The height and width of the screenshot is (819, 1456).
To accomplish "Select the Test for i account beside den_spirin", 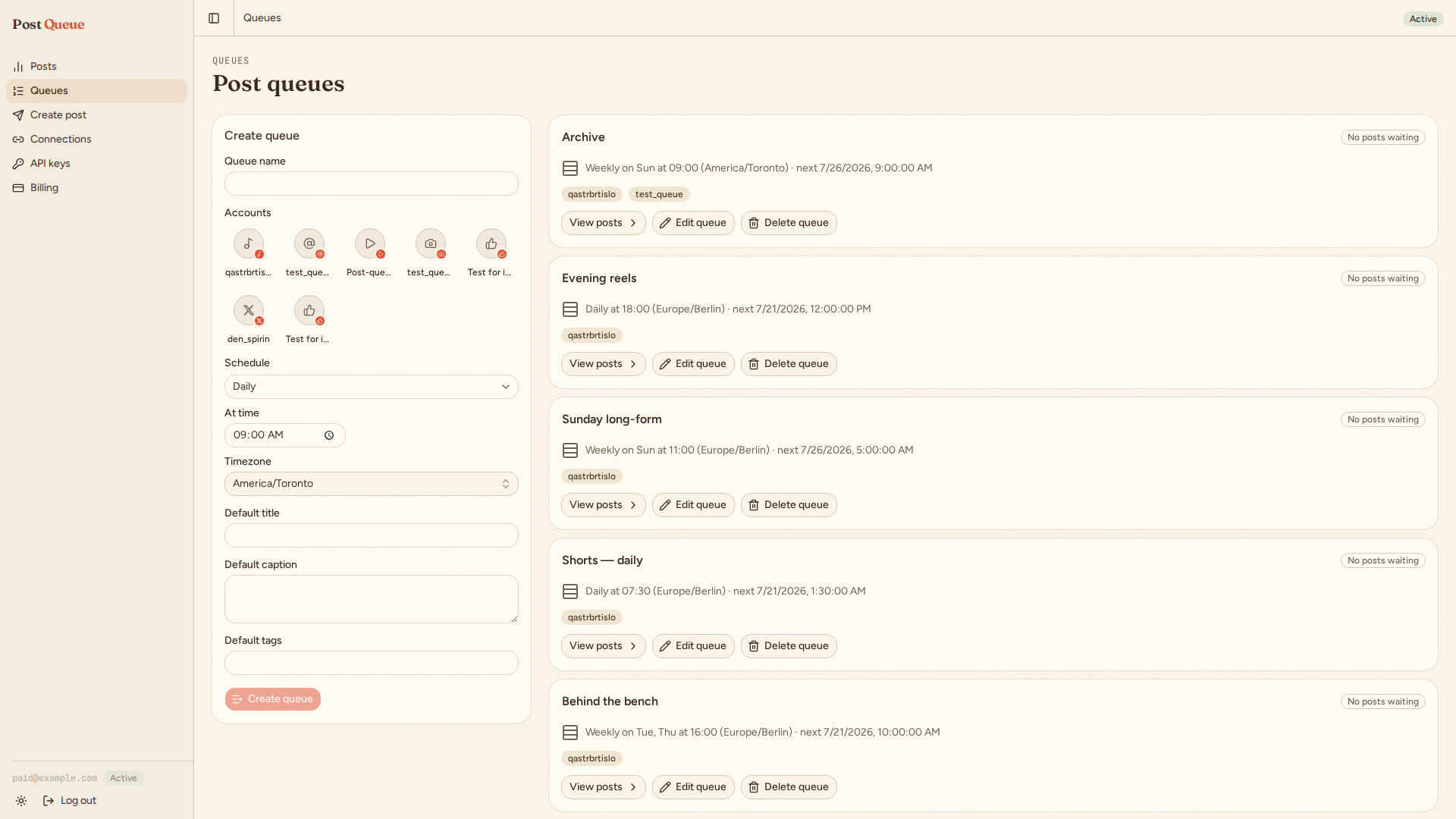I will pos(309,320).
